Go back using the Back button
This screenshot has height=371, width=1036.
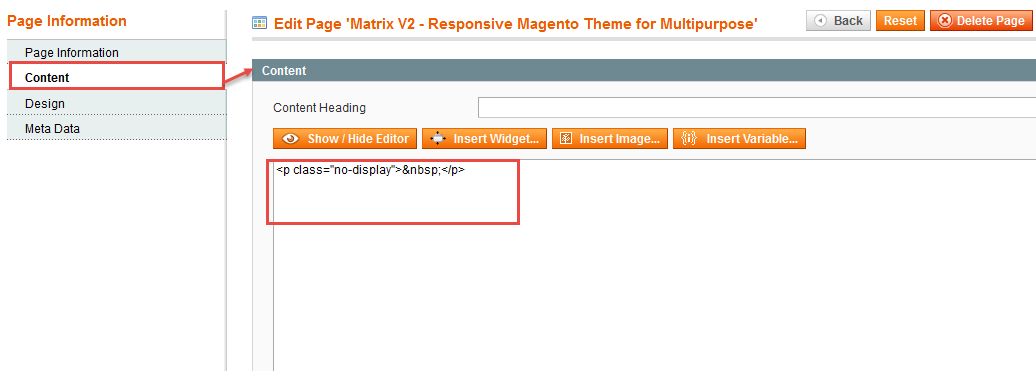click(x=838, y=21)
